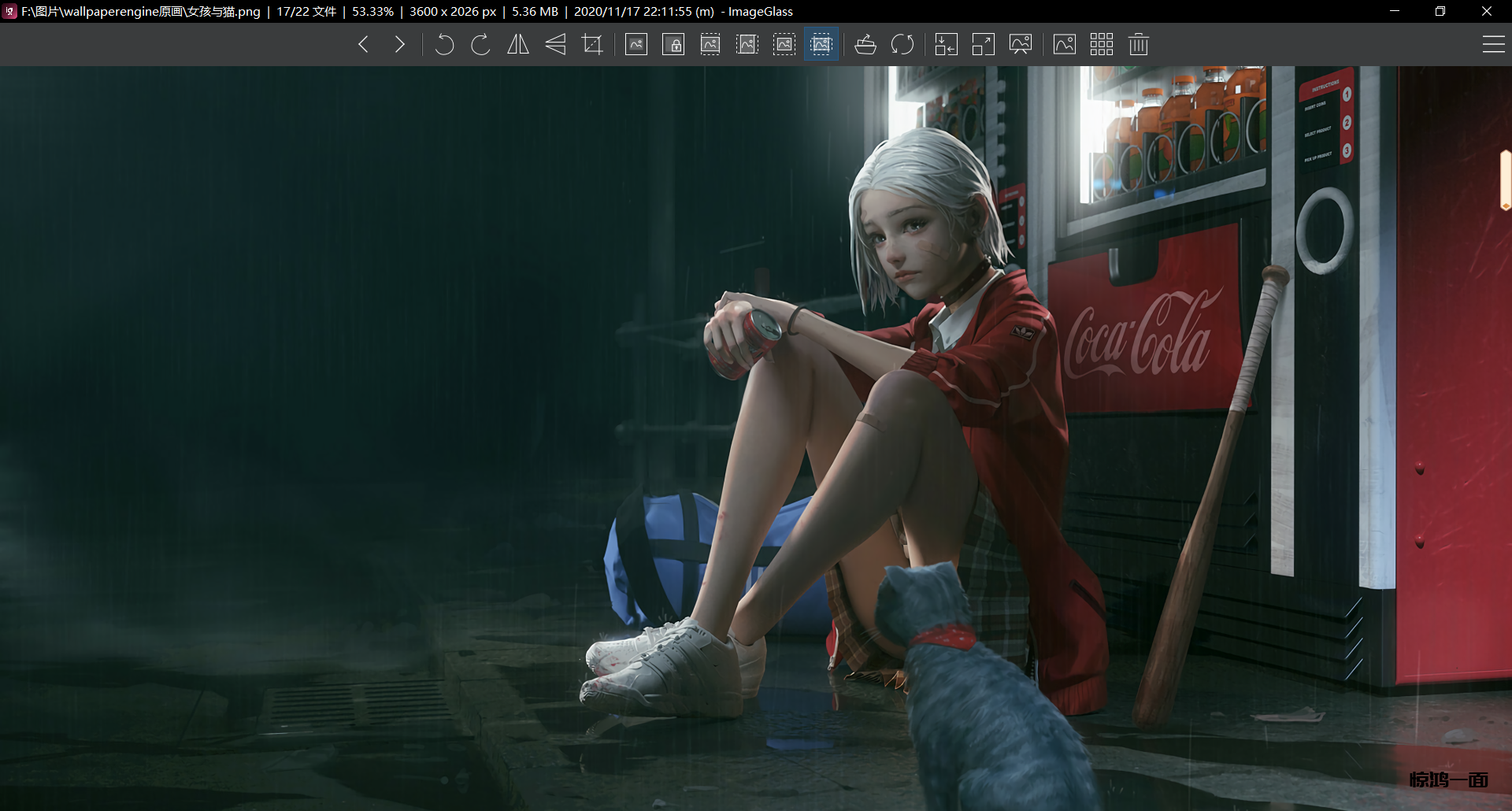Image resolution: width=1512 pixels, height=811 pixels.
Task: Rotate image clockwise
Action: click(x=480, y=45)
